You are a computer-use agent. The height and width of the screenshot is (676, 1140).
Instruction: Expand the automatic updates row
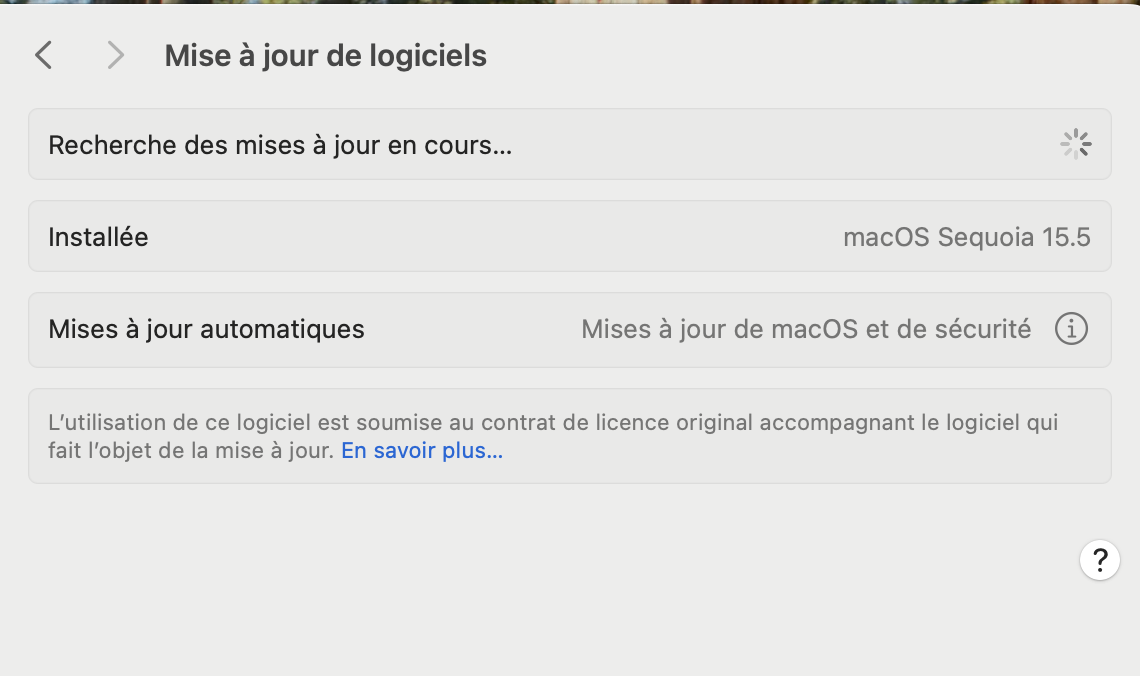(570, 328)
